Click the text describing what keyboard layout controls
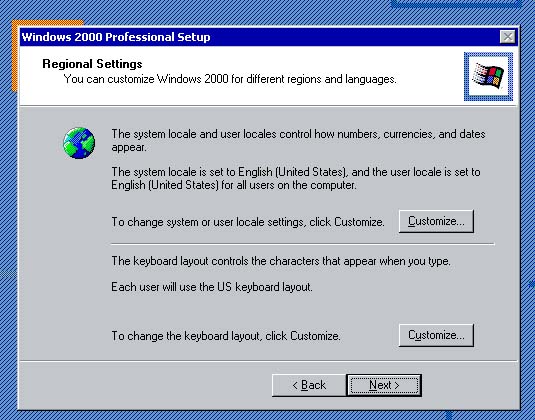The image size is (535, 420). pyautogui.click(x=281, y=261)
